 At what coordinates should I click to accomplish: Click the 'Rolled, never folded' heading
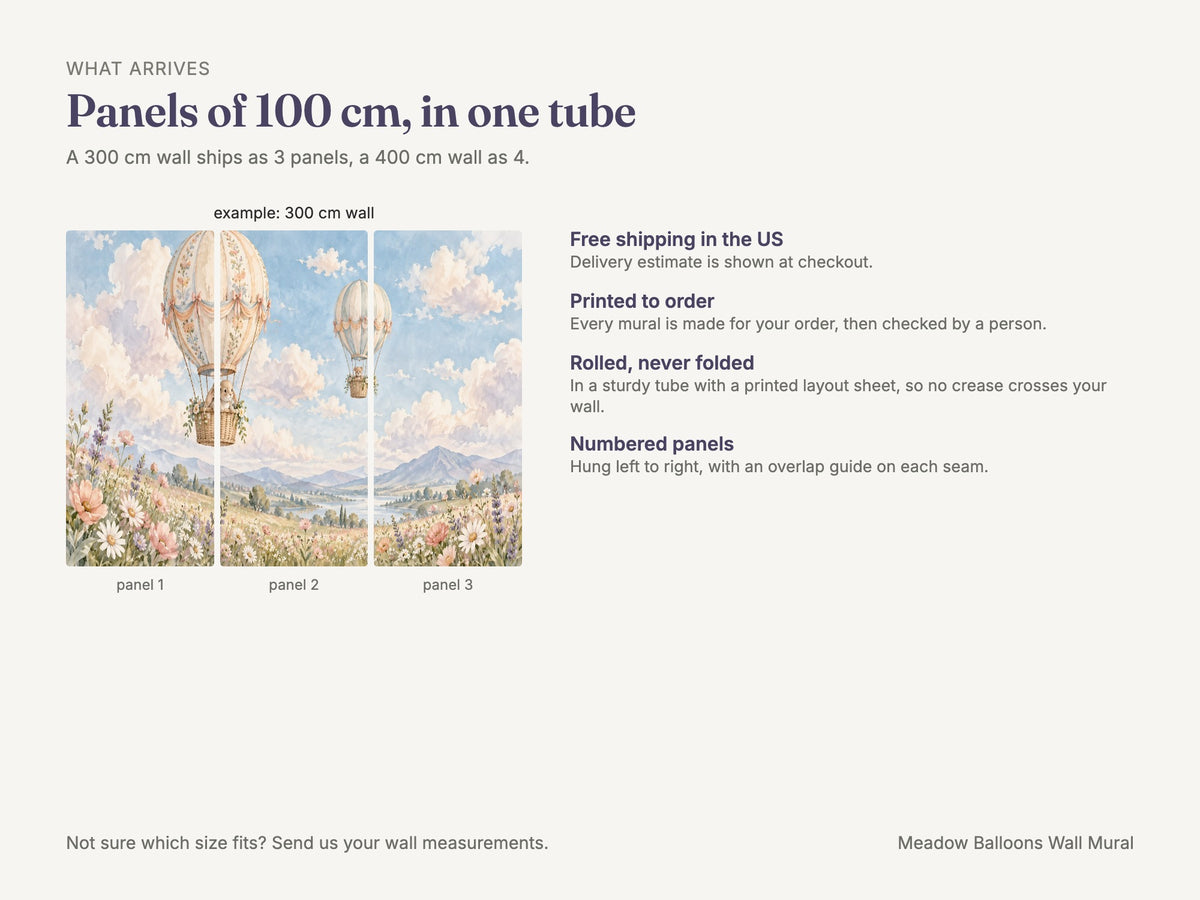coord(662,363)
